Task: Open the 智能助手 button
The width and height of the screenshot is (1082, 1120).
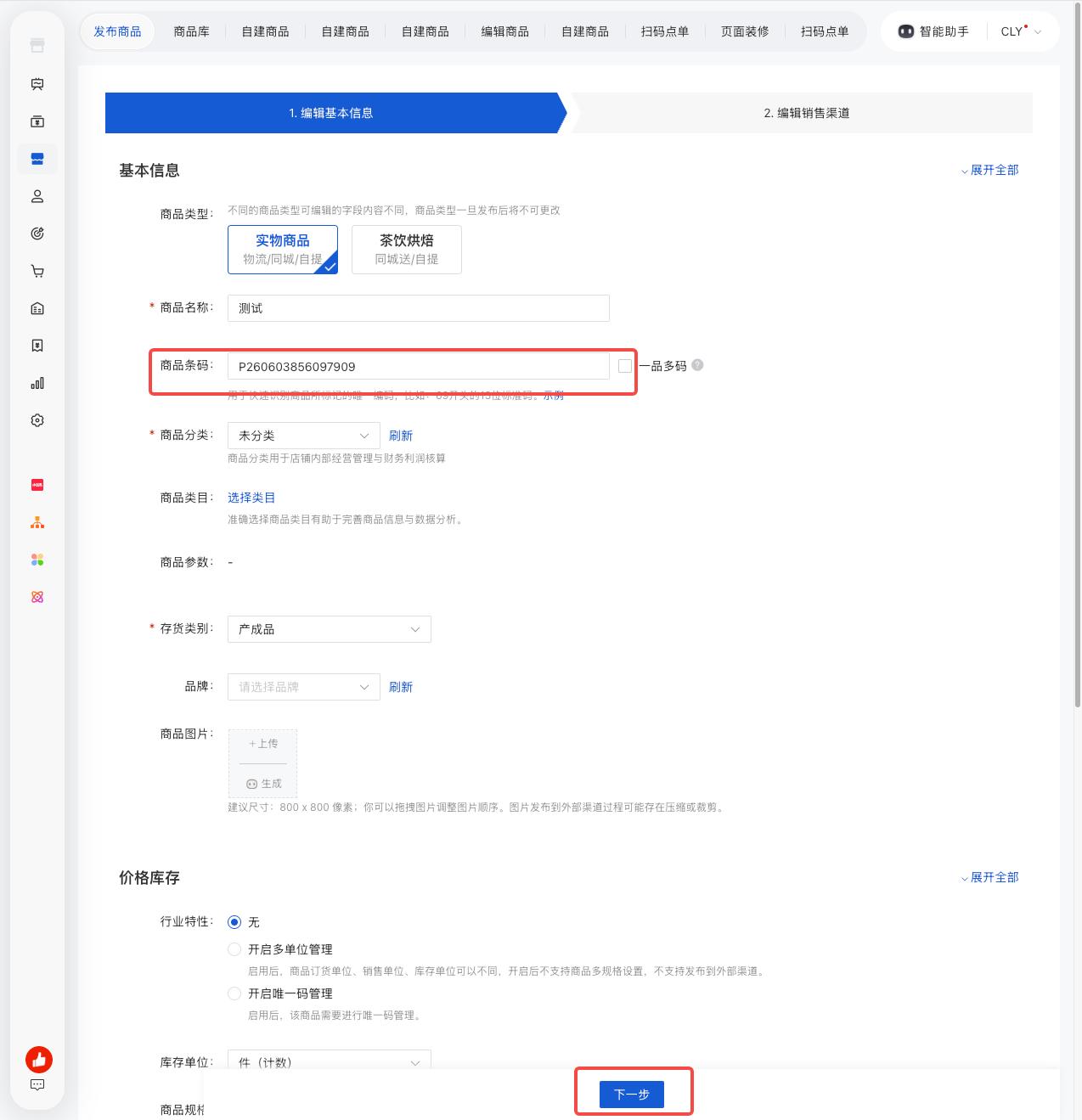Action: (x=933, y=31)
